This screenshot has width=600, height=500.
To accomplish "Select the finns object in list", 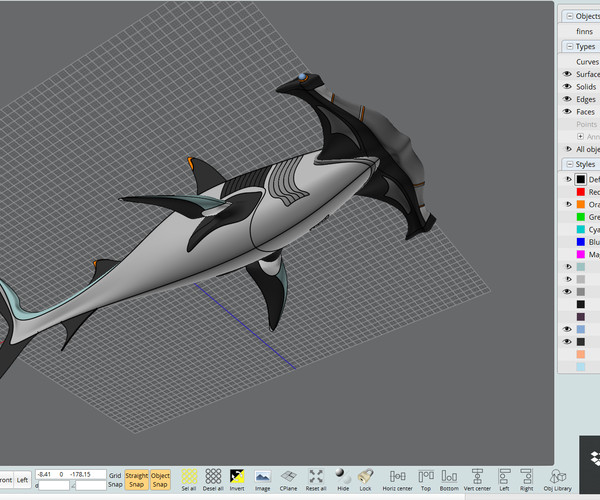I will pyautogui.click(x=584, y=31).
